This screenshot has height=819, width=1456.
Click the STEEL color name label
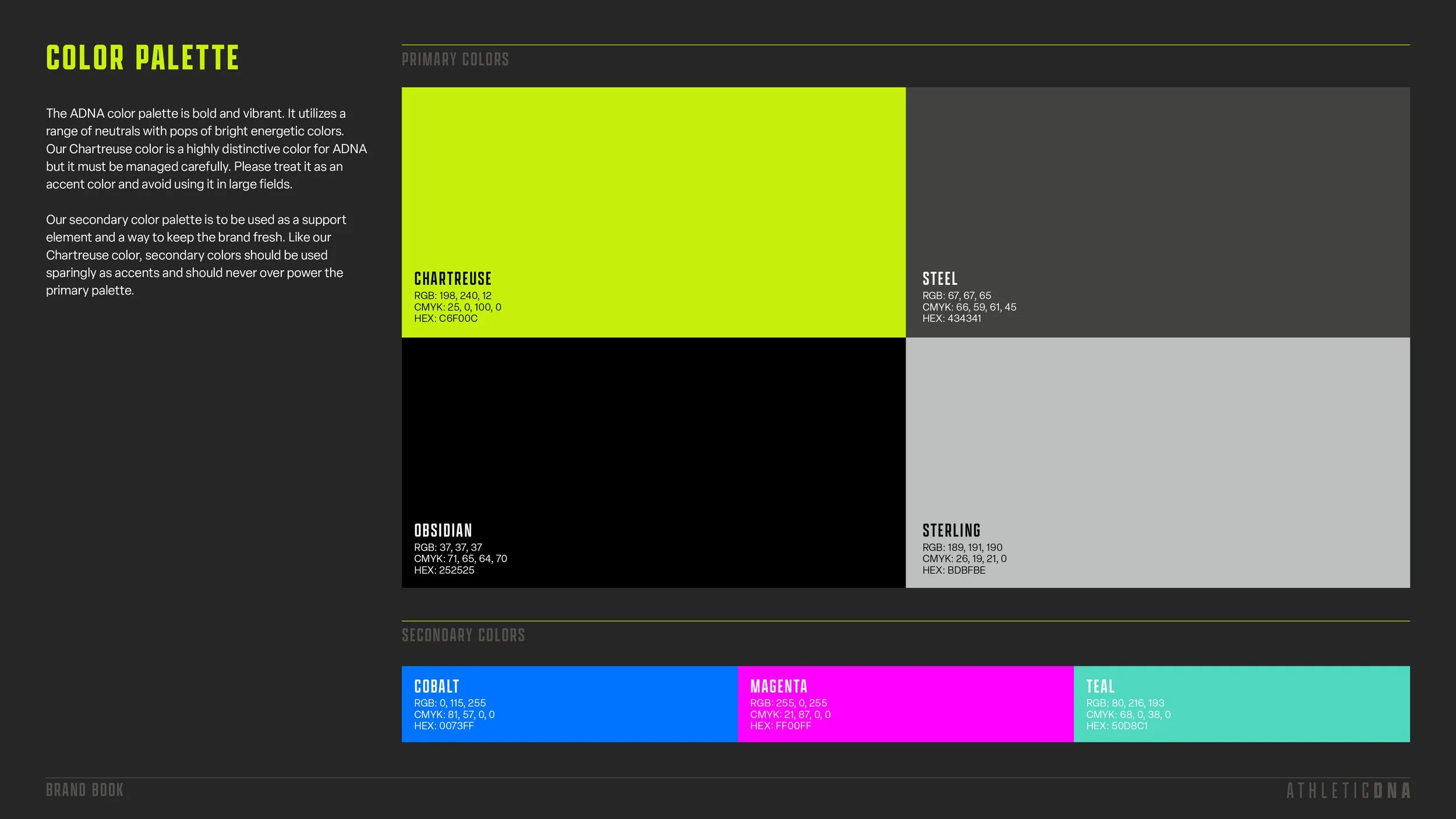(x=940, y=278)
